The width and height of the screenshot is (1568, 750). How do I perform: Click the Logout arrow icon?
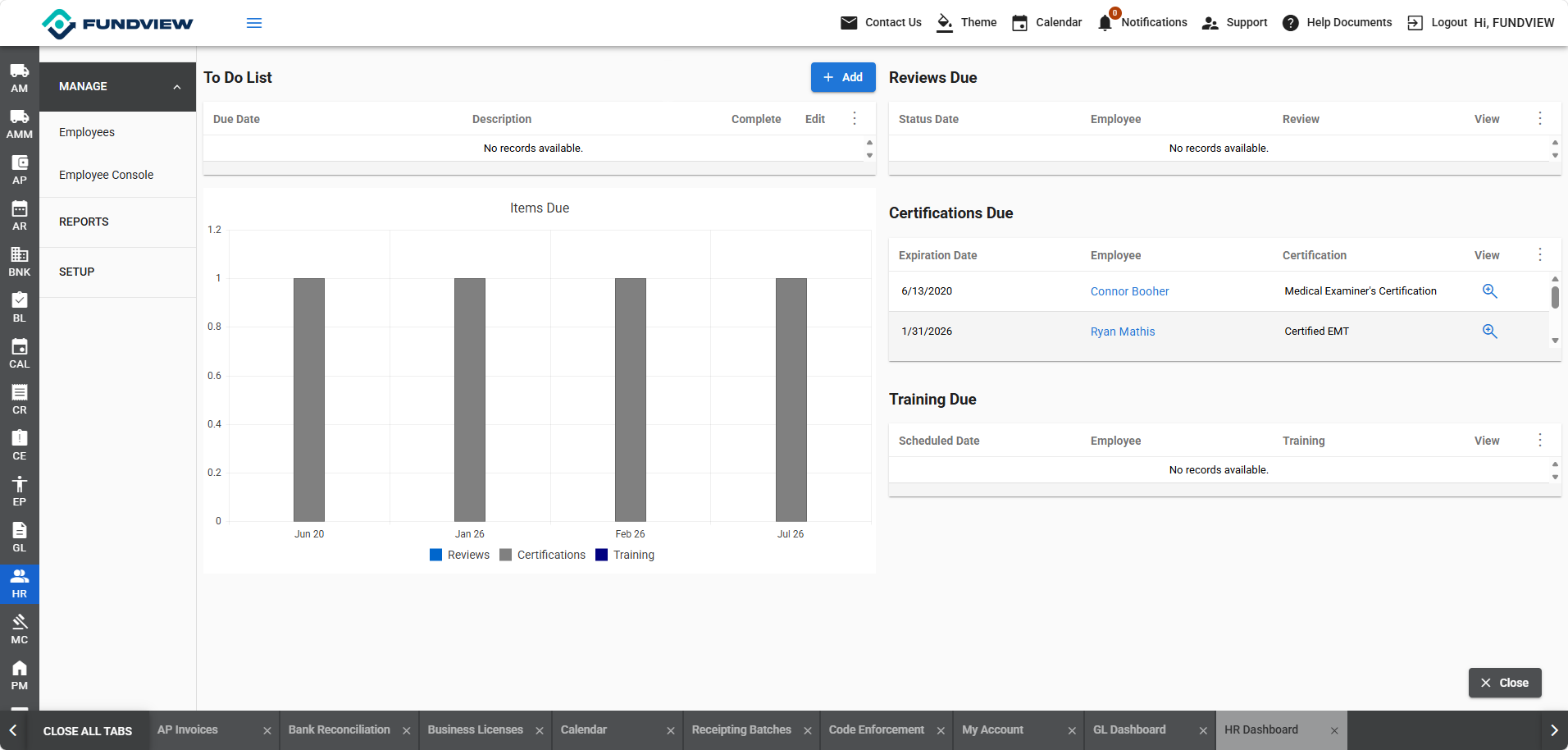tap(1415, 23)
